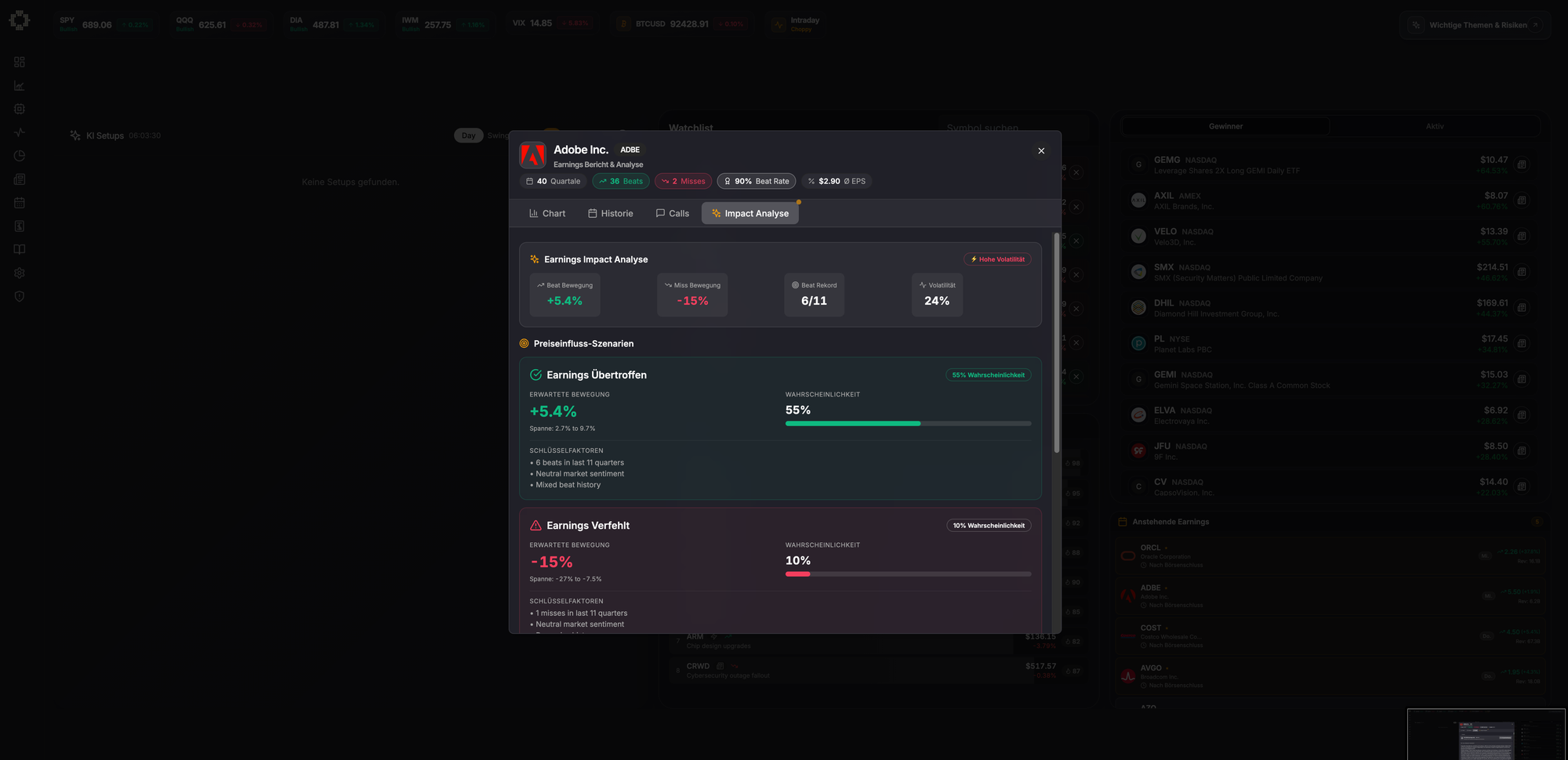1568x760 pixels.
Task: Click the news icon beside GEMG
Action: [x=1521, y=165]
